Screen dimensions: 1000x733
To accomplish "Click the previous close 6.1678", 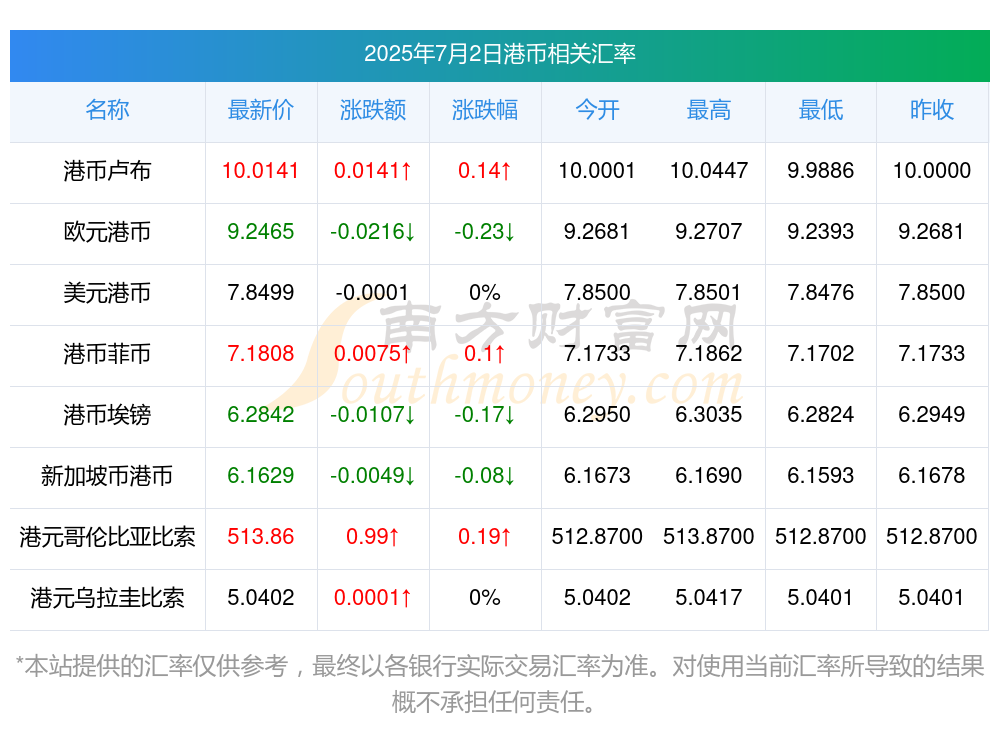I will (932, 476).
